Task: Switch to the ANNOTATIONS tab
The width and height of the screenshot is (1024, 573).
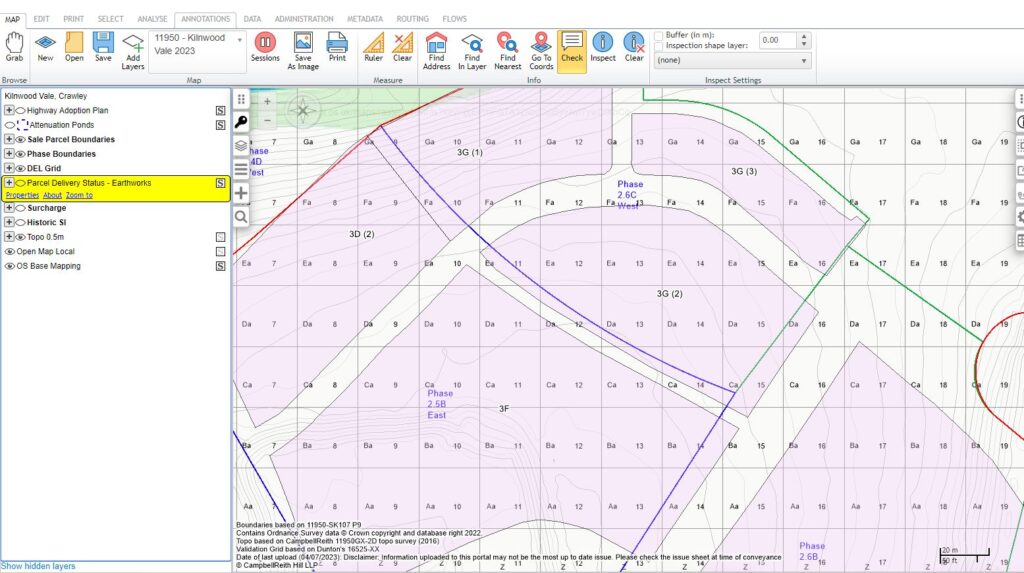Action: click(x=205, y=19)
